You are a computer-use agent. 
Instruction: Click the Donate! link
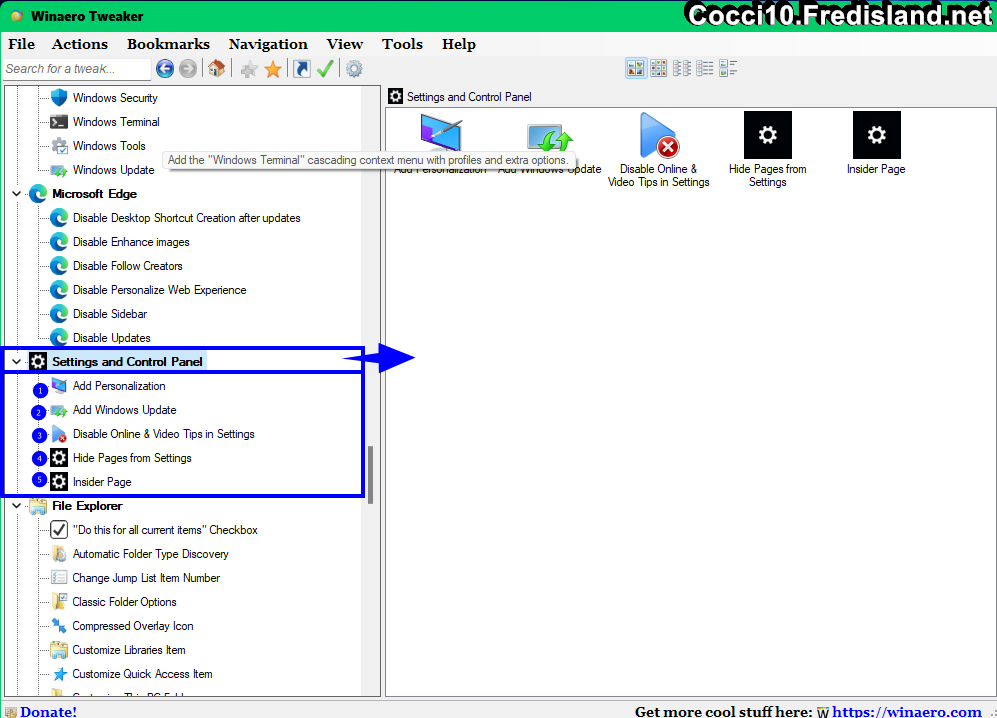tap(48, 712)
